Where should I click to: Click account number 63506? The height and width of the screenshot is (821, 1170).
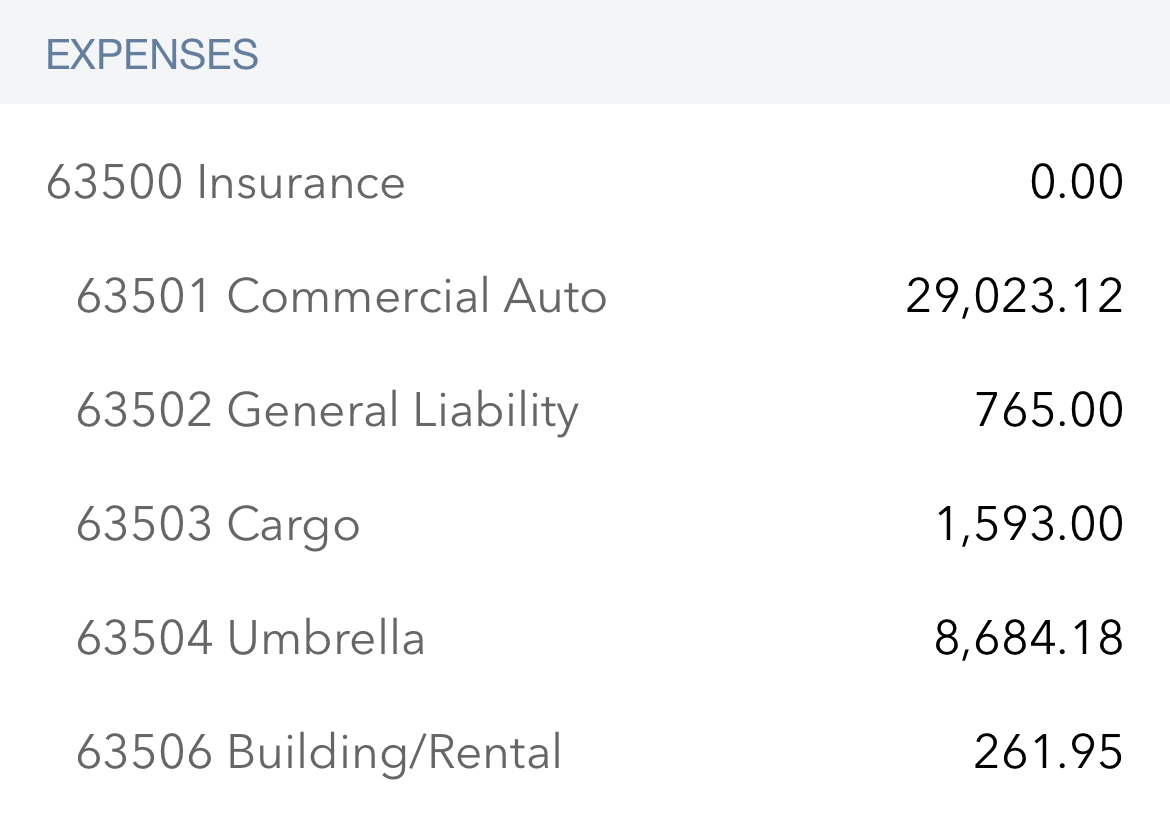pyautogui.click(x=145, y=753)
